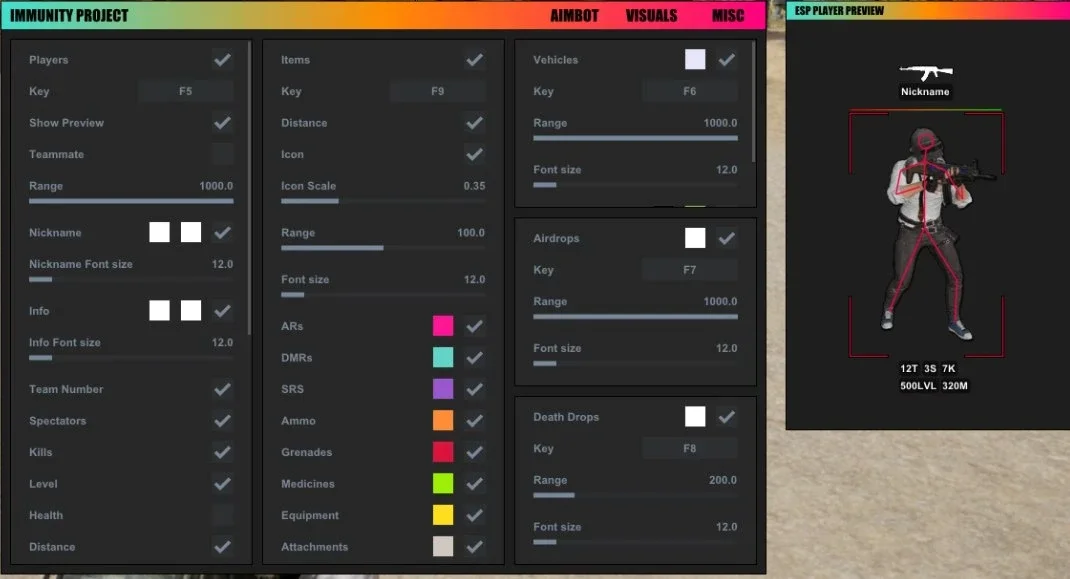The image size is (1070, 579).
Task: Open the gray Attachments color swatch
Action: 443,546
